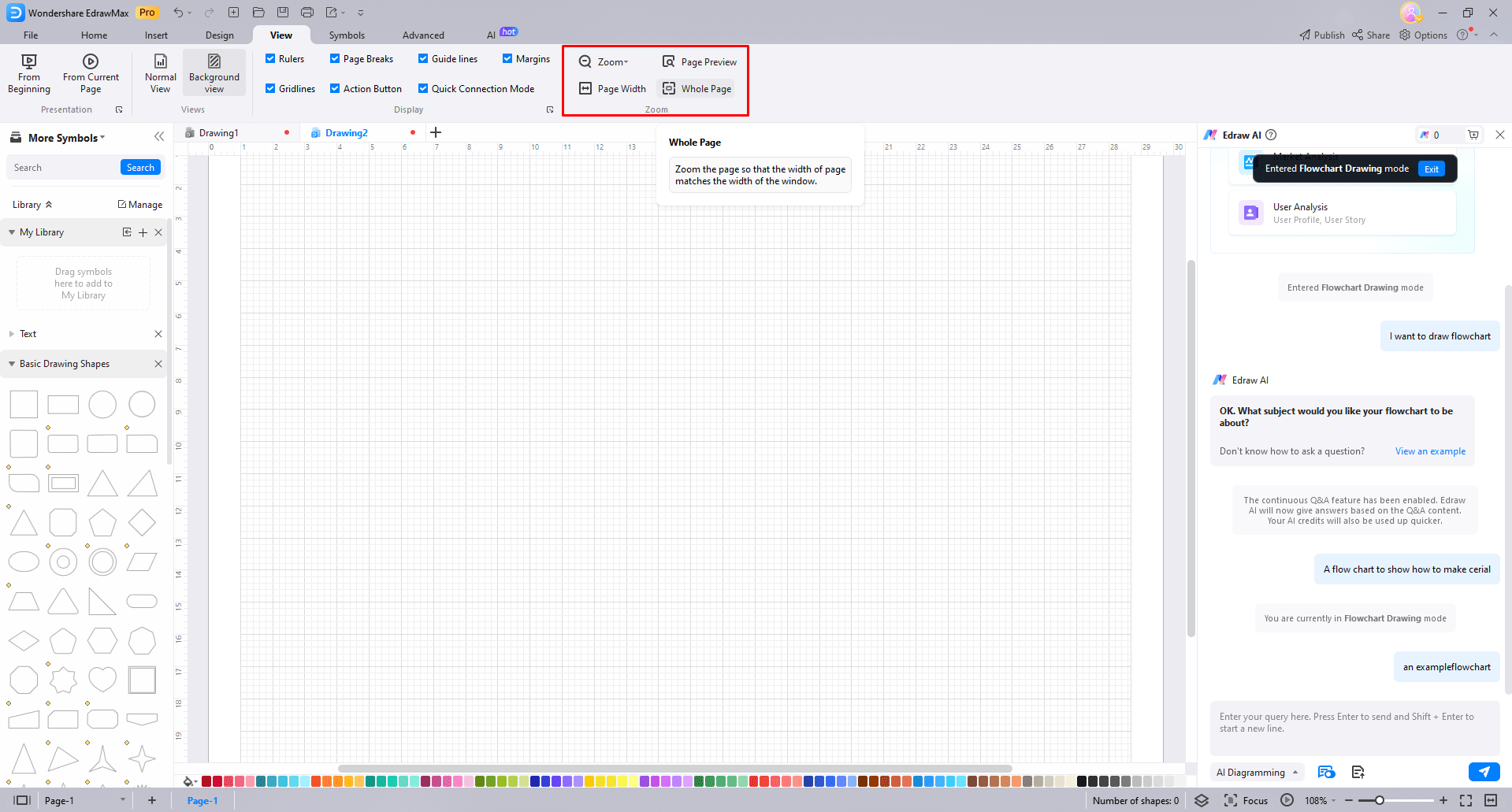
Task: Select the heart shape symbol
Action: (102, 679)
